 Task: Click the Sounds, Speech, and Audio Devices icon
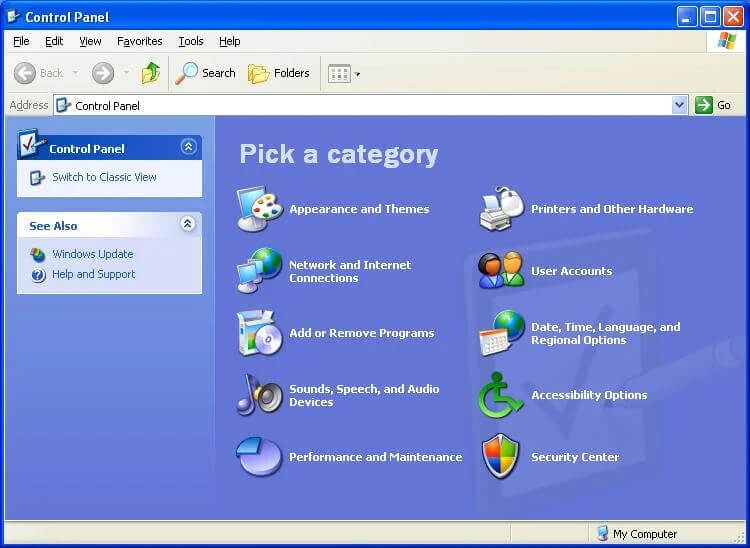coord(260,395)
